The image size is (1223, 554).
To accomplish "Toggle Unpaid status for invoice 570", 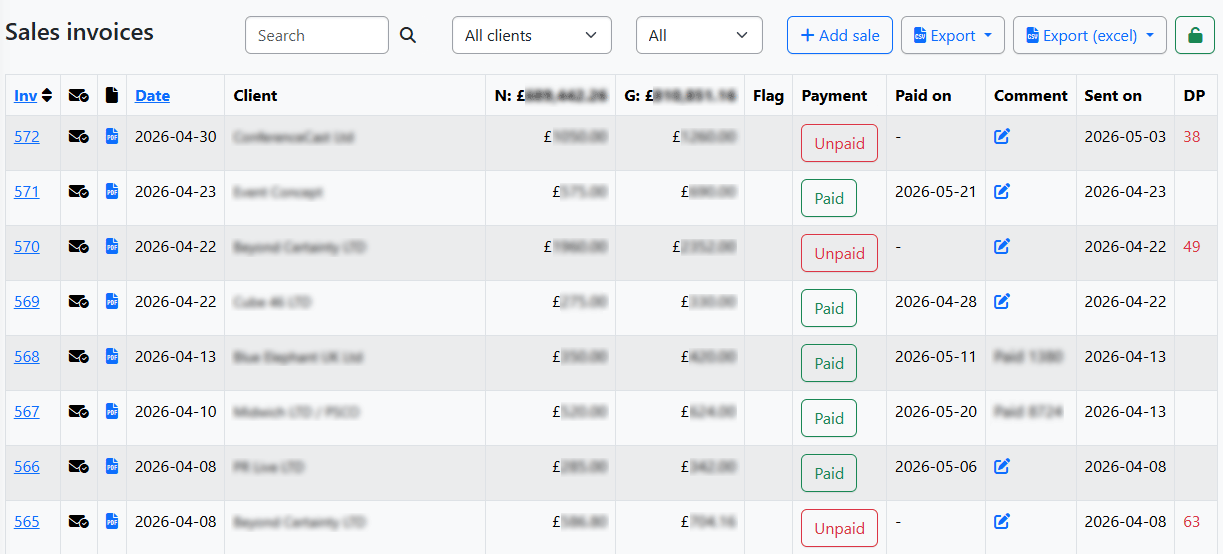I will (x=839, y=253).
